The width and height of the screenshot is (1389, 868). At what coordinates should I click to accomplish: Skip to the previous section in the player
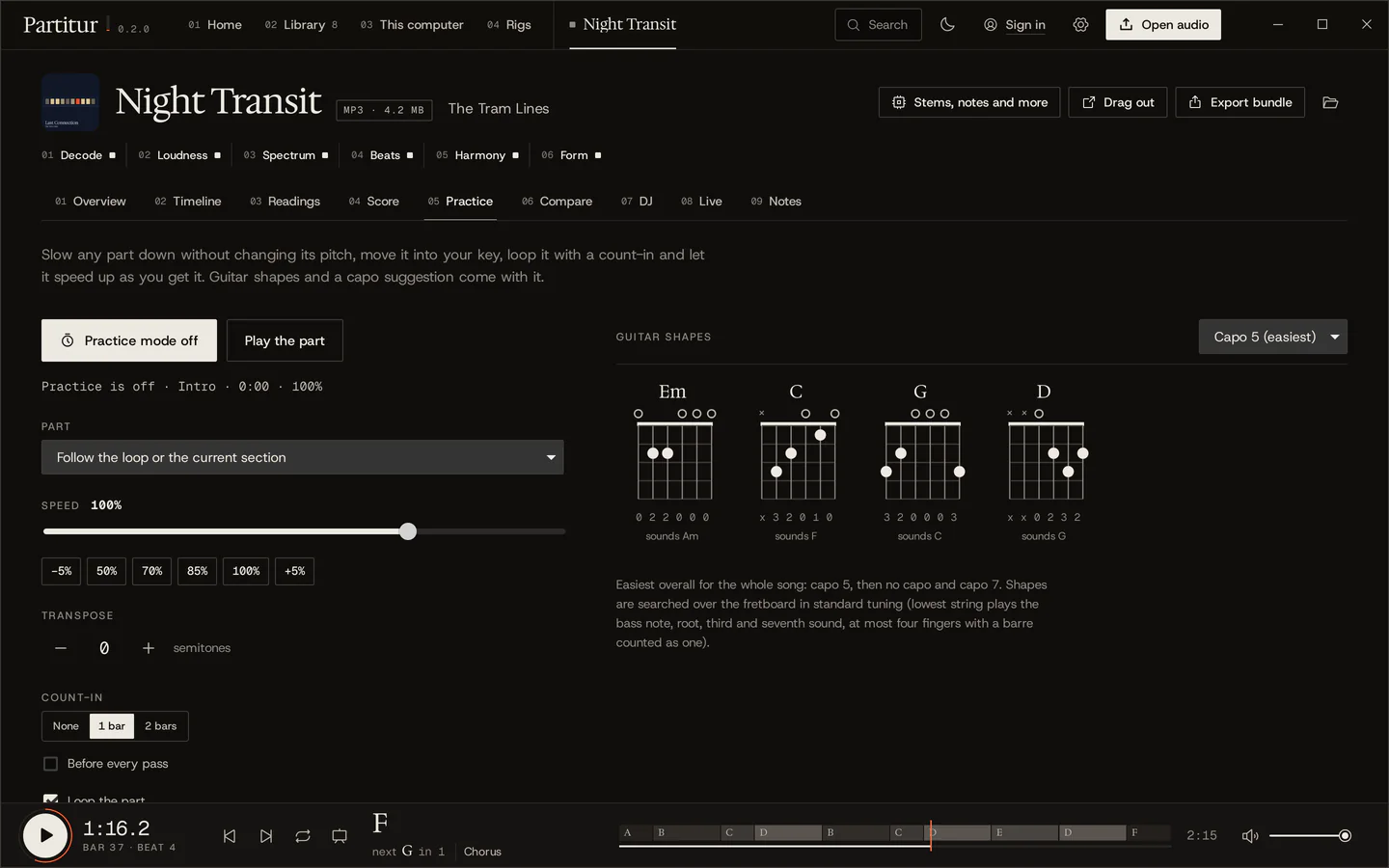point(230,836)
